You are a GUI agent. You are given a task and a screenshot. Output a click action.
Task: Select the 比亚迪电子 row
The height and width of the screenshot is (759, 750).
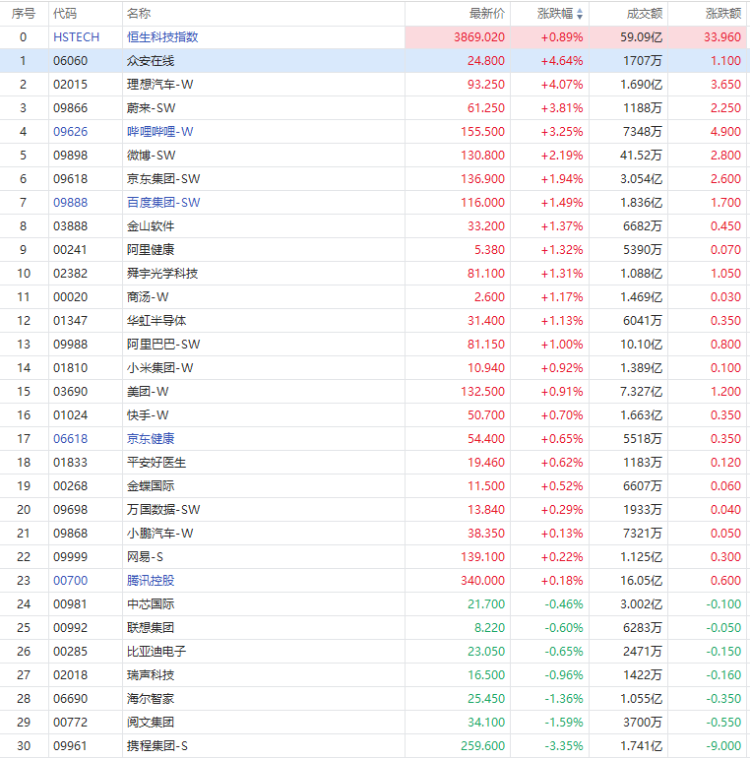click(x=375, y=652)
